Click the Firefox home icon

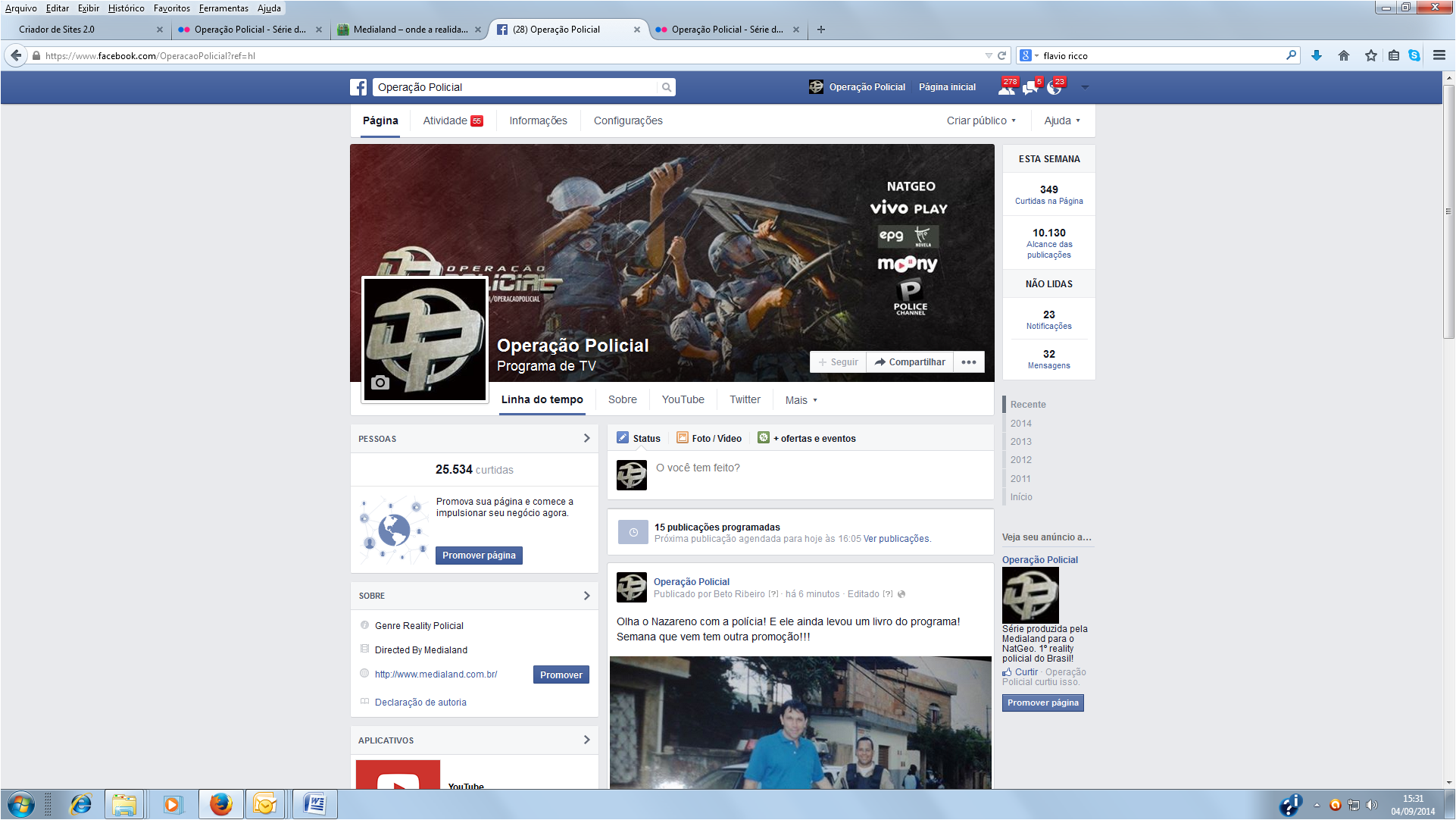(x=1344, y=55)
